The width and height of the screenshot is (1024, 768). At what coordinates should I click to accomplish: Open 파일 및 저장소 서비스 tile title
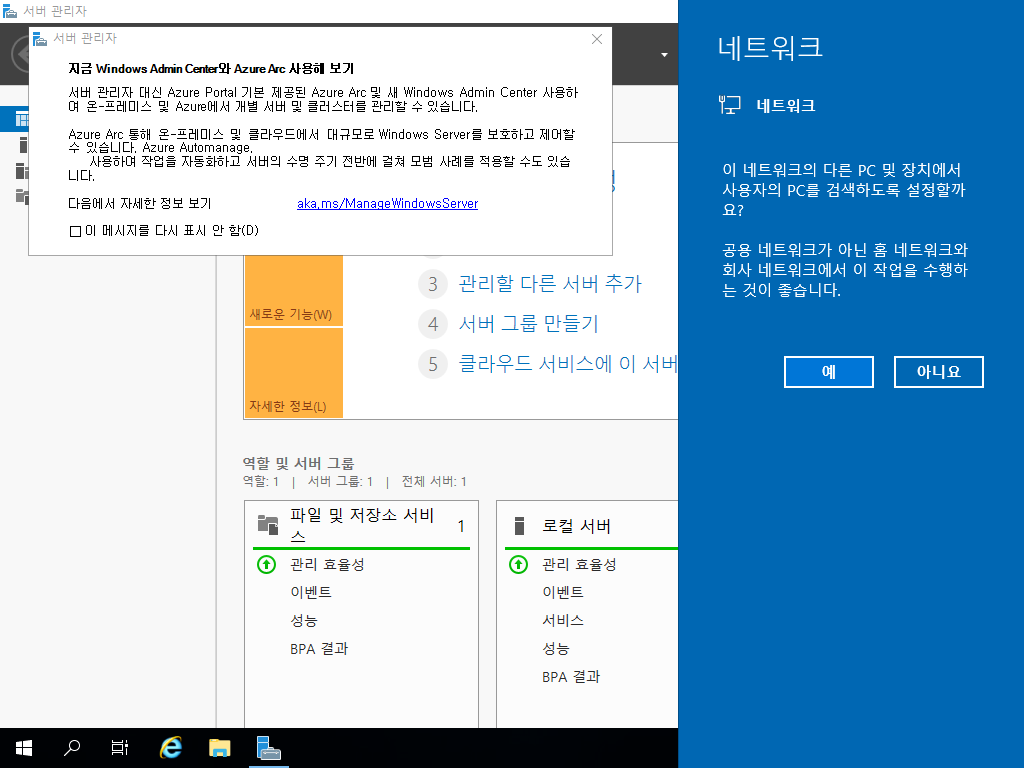click(362, 525)
